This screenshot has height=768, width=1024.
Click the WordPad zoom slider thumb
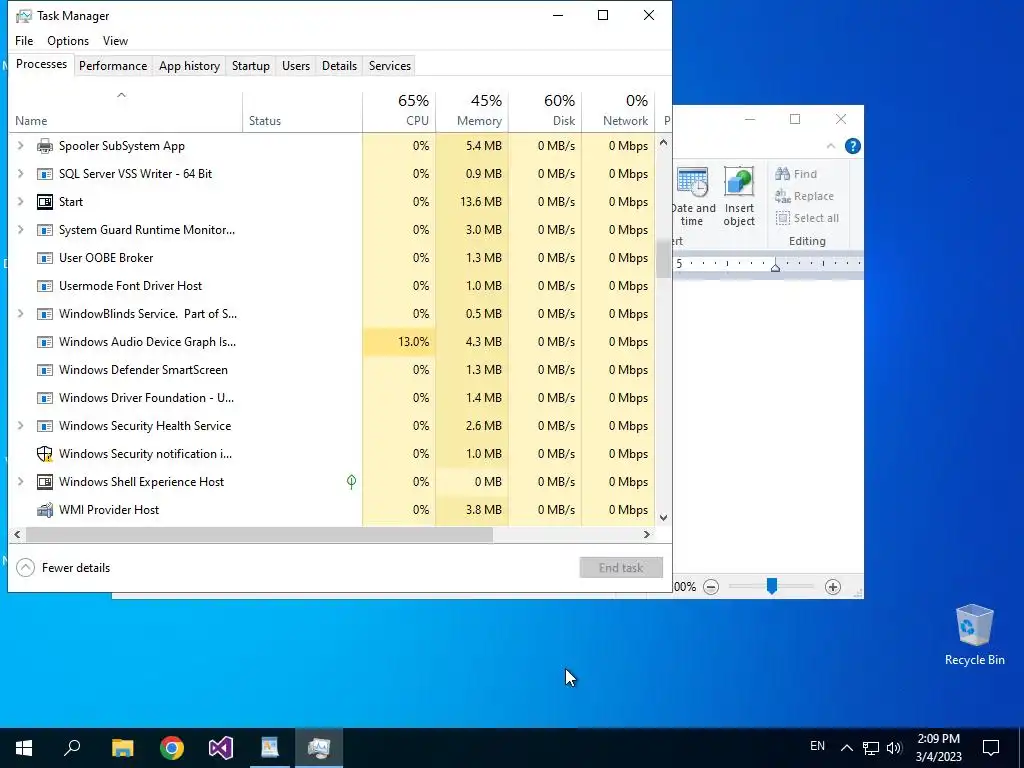point(772,586)
